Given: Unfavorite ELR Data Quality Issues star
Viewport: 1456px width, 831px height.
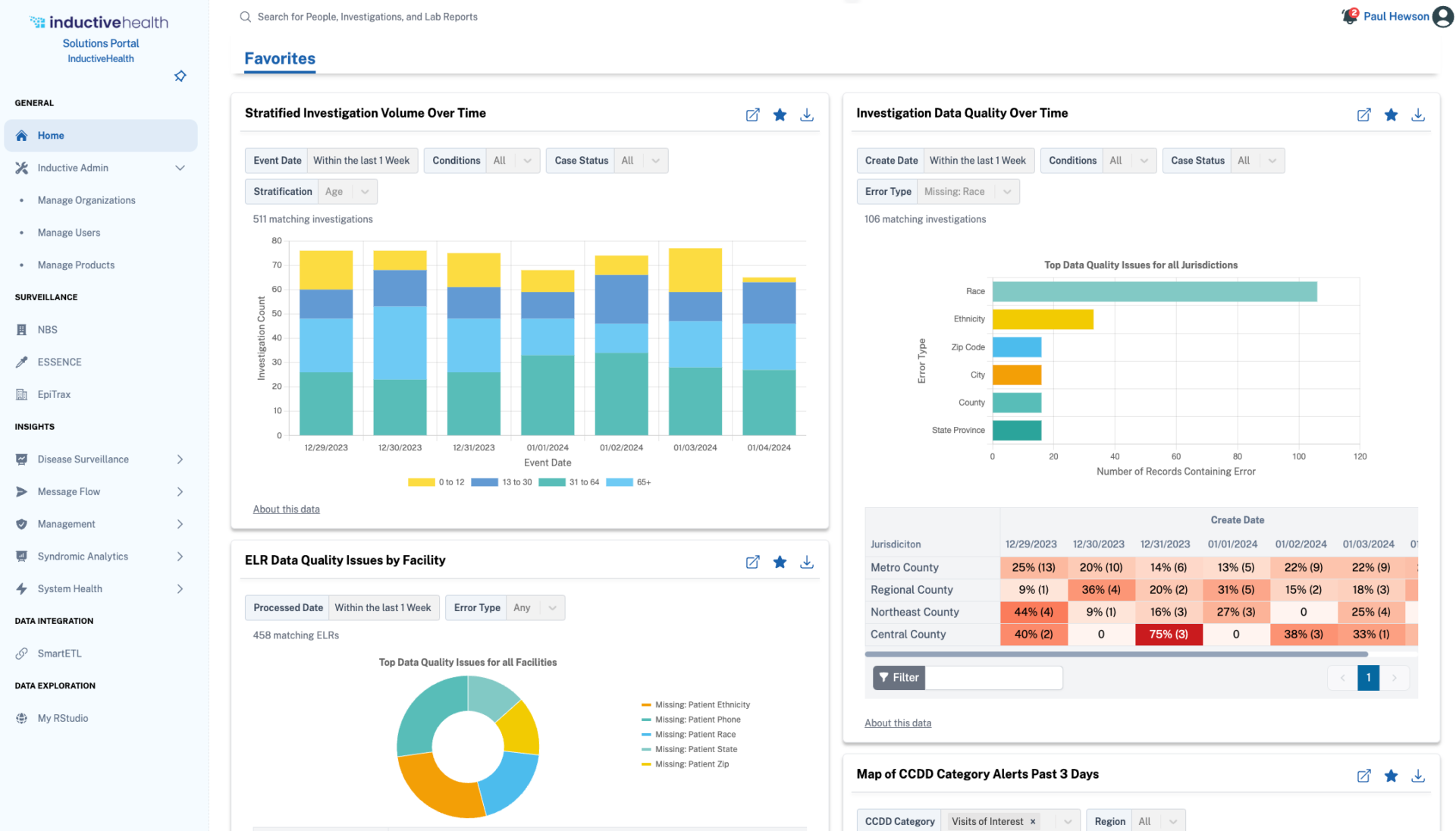Looking at the screenshot, I should 780,562.
